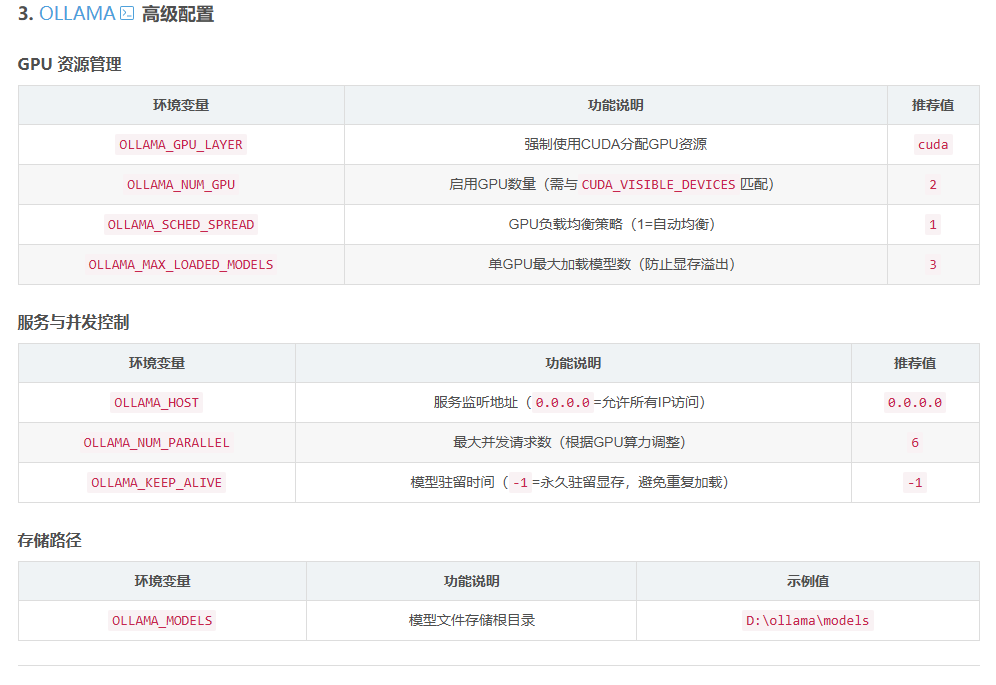Image resolution: width=996 pixels, height=685 pixels.
Task: Select the OLLAMA_NUM_PARALLEL variable code
Action: click(156, 443)
